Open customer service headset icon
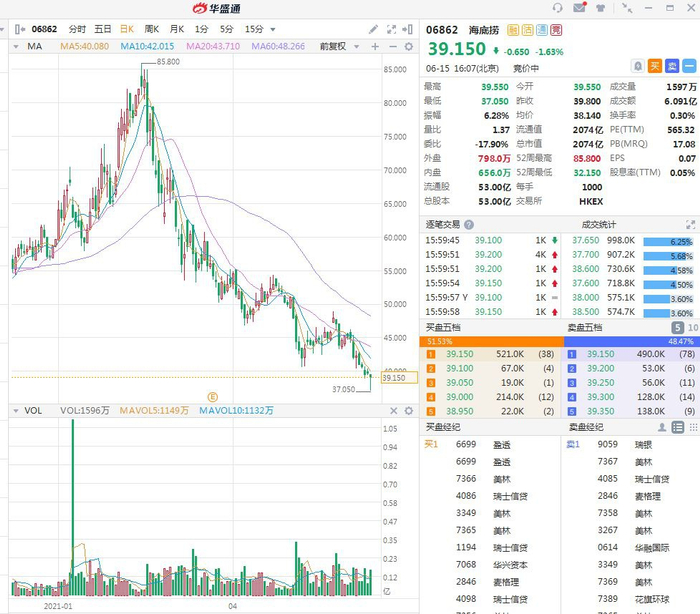This screenshot has height=614, width=700. (x=558, y=8)
